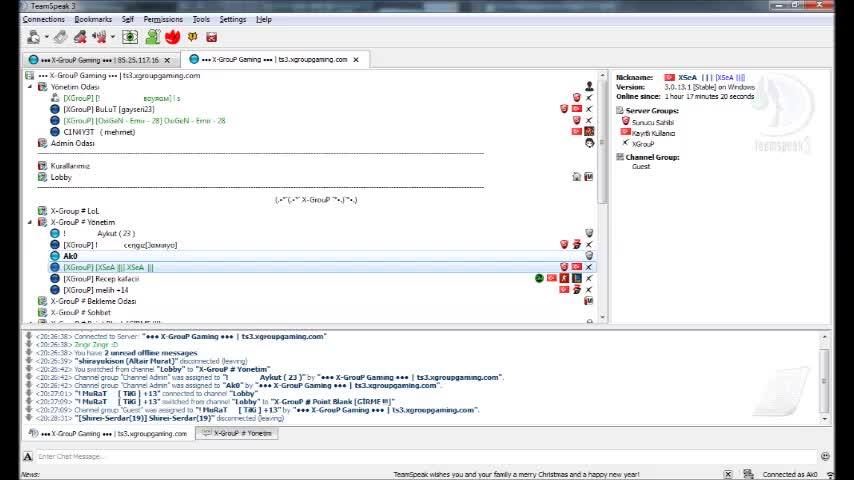Select user [XGrouP] BuLuT [gayseri23]
854x480 pixels.
[x=108, y=109]
